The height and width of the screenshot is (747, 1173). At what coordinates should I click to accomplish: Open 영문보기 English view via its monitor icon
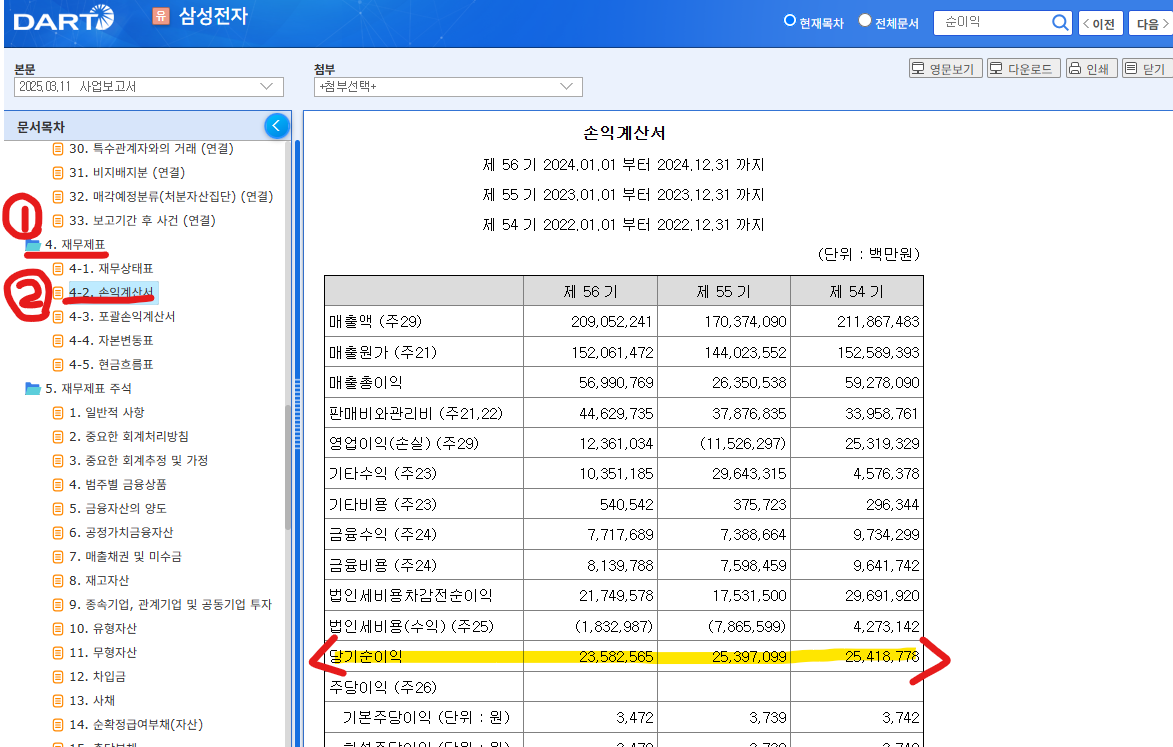[x=921, y=68]
